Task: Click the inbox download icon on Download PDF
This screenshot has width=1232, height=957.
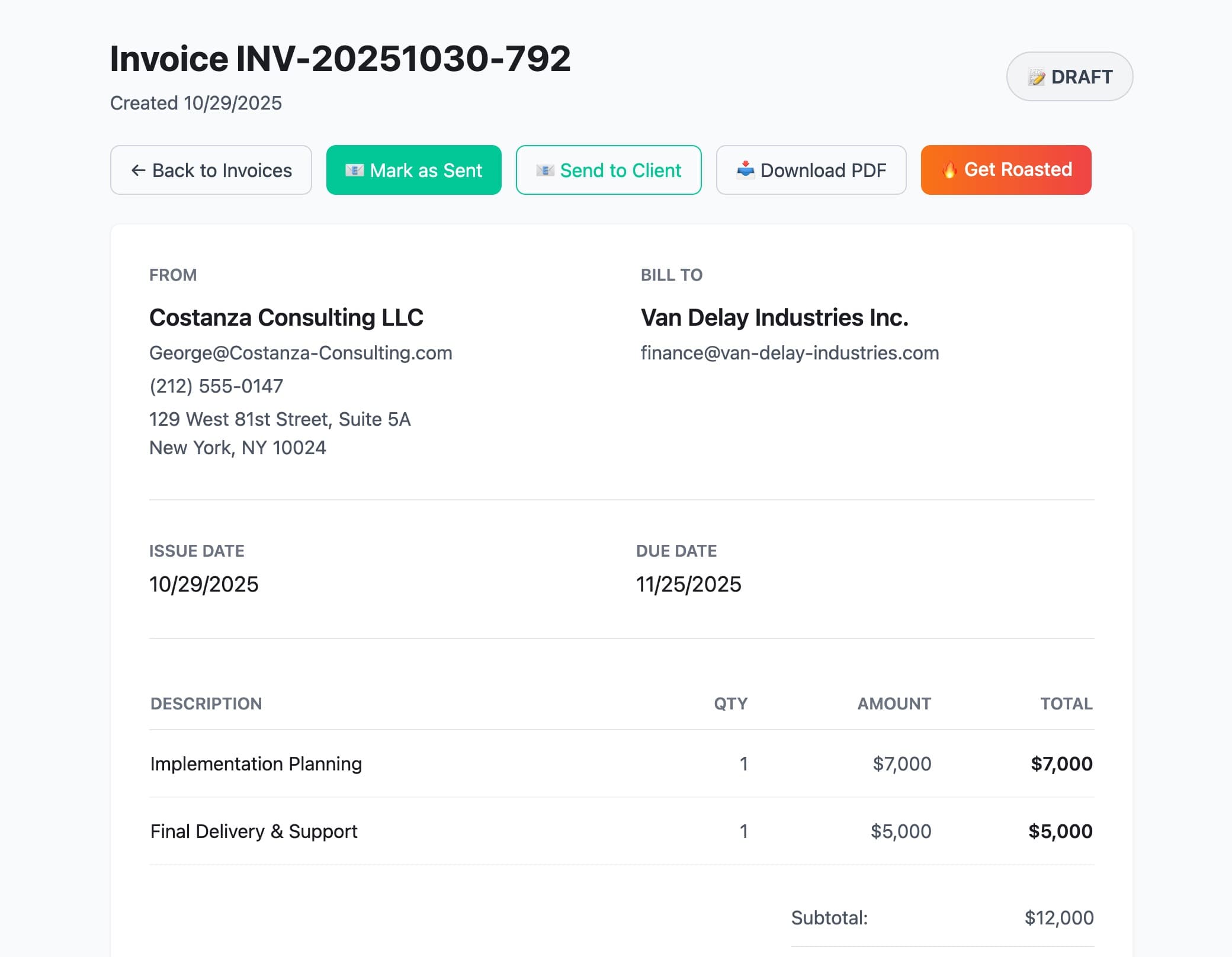Action: [x=745, y=171]
